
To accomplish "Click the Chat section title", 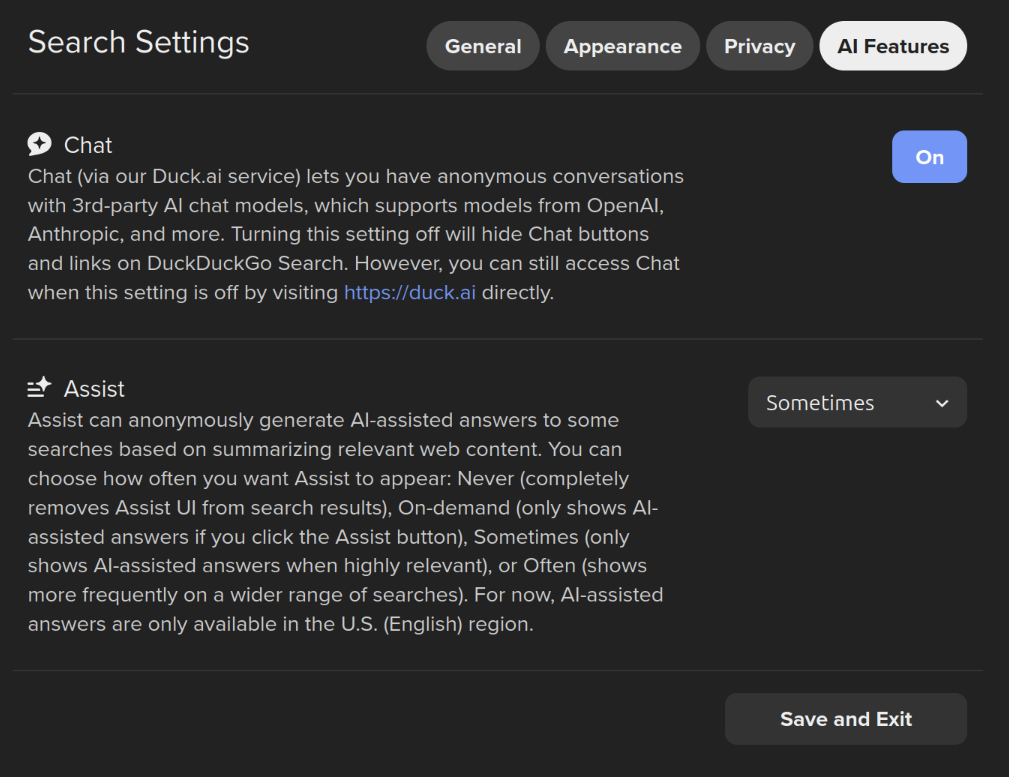I will 88,145.
